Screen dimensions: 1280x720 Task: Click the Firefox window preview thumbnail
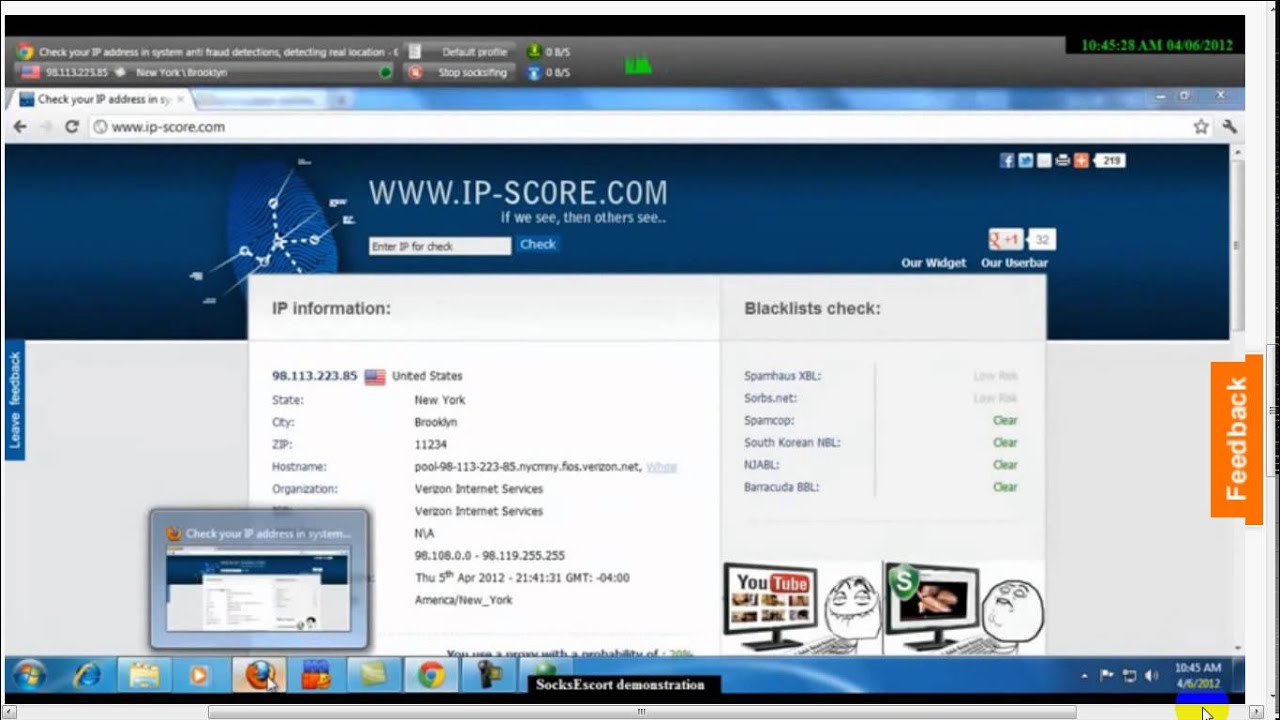tap(259, 579)
